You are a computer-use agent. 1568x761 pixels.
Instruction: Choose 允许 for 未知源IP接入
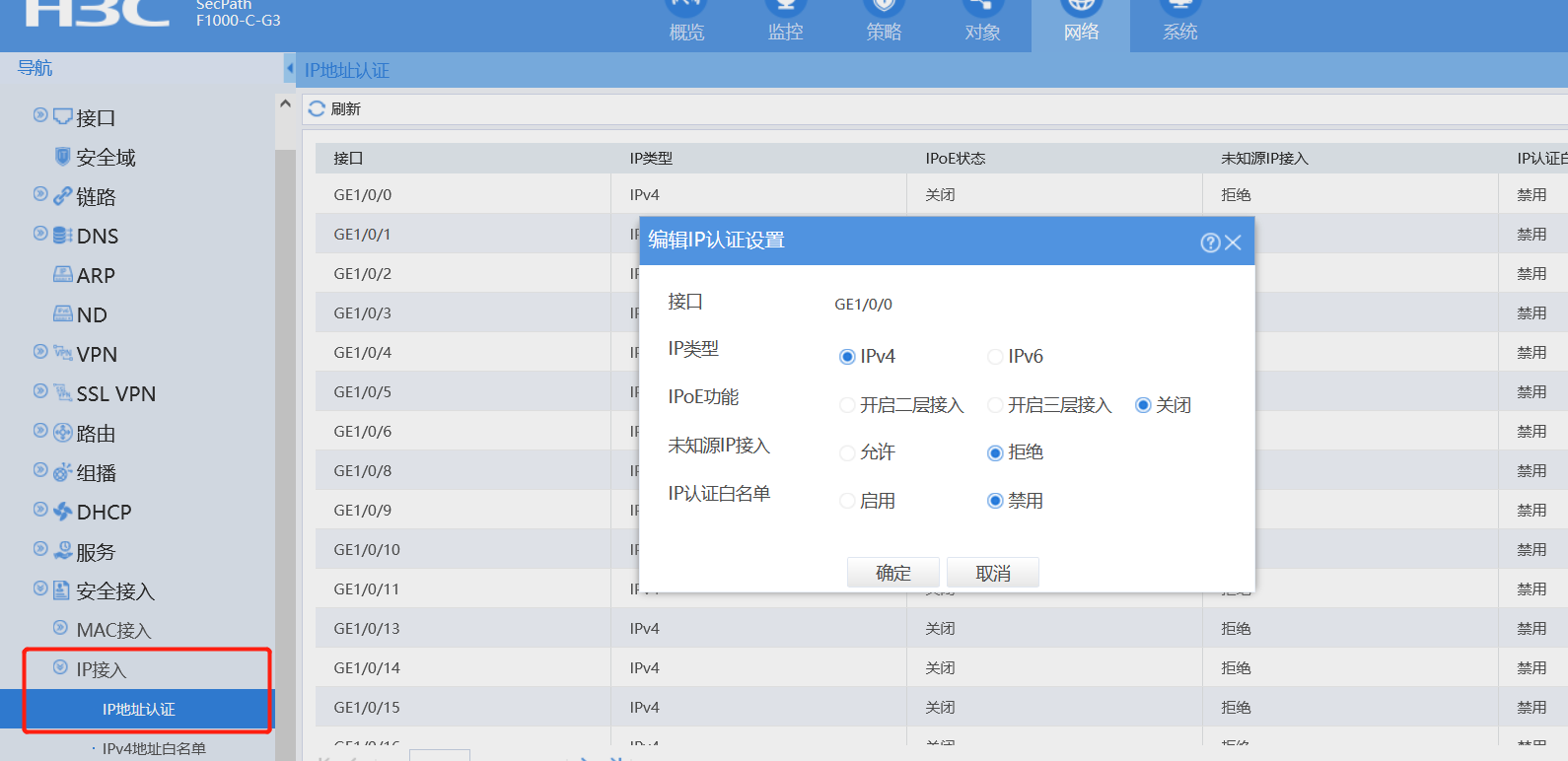[x=847, y=452]
